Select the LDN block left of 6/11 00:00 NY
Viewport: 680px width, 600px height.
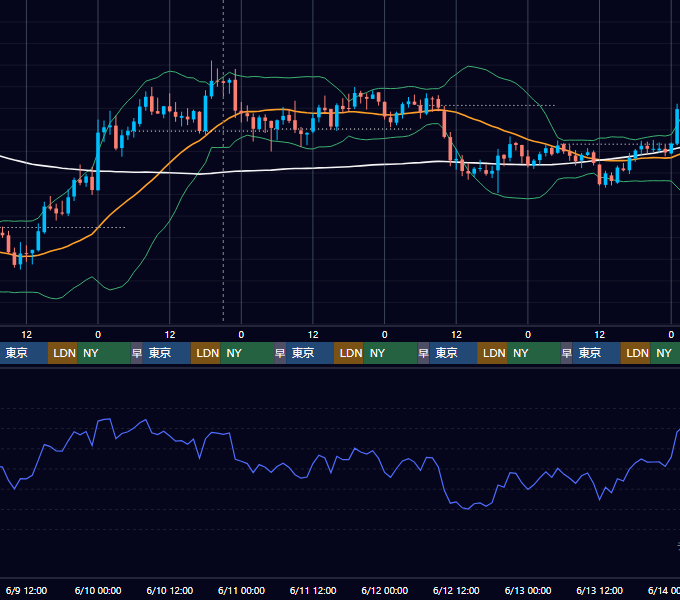click(x=206, y=353)
